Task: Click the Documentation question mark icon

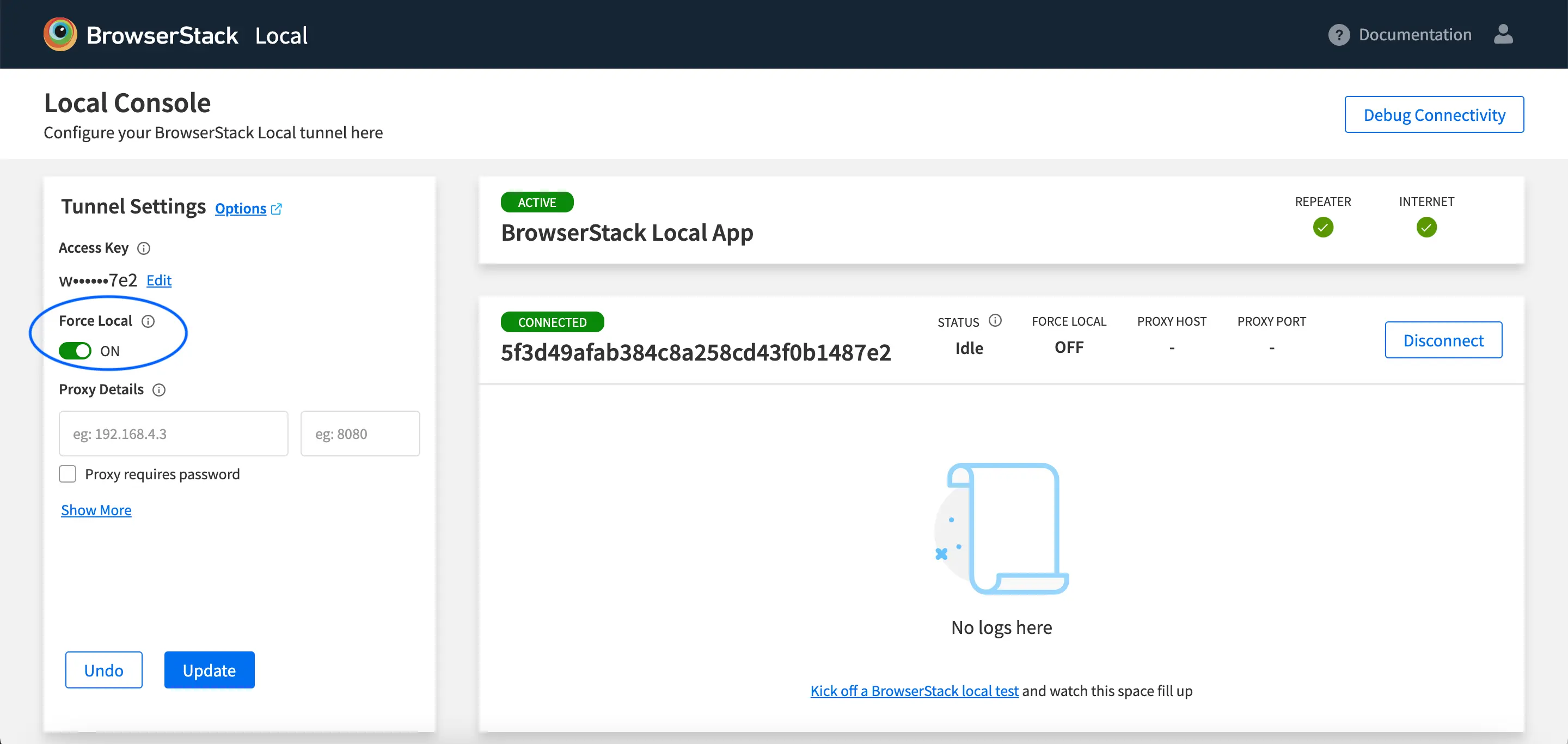Action: click(x=1339, y=35)
